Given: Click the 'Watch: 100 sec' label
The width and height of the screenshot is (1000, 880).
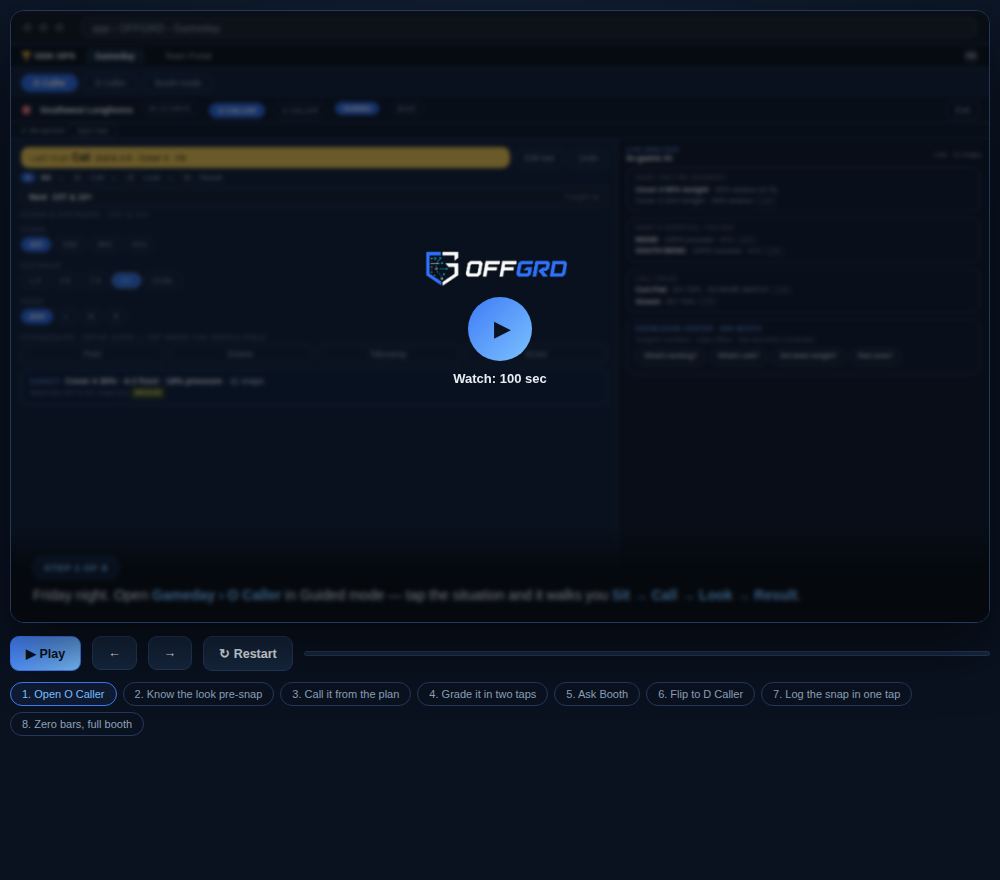Looking at the screenshot, I should pos(499,379).
